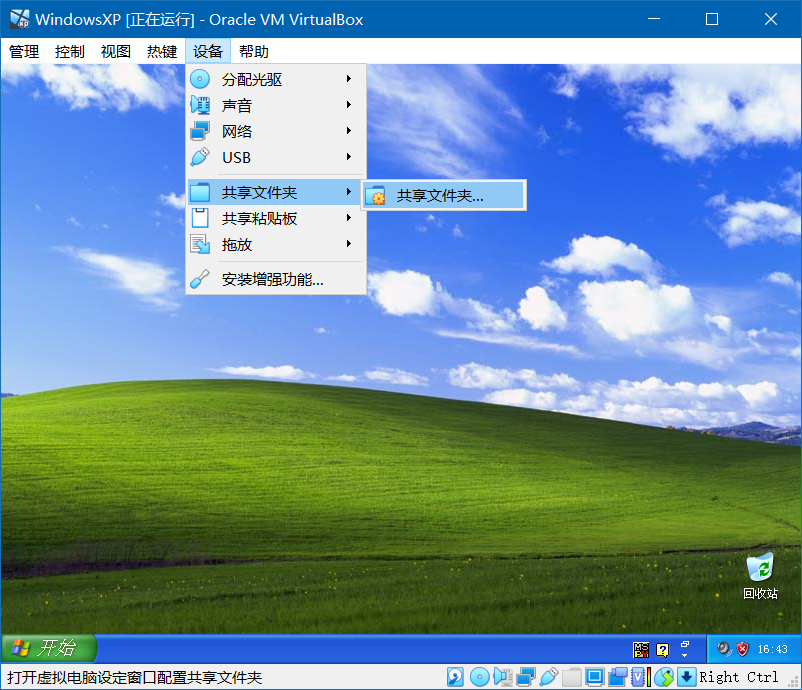The width and height of the screenshot is (802, 690).
Task: Expand the 分配光驱 submenu
Action: coord(277,79)
